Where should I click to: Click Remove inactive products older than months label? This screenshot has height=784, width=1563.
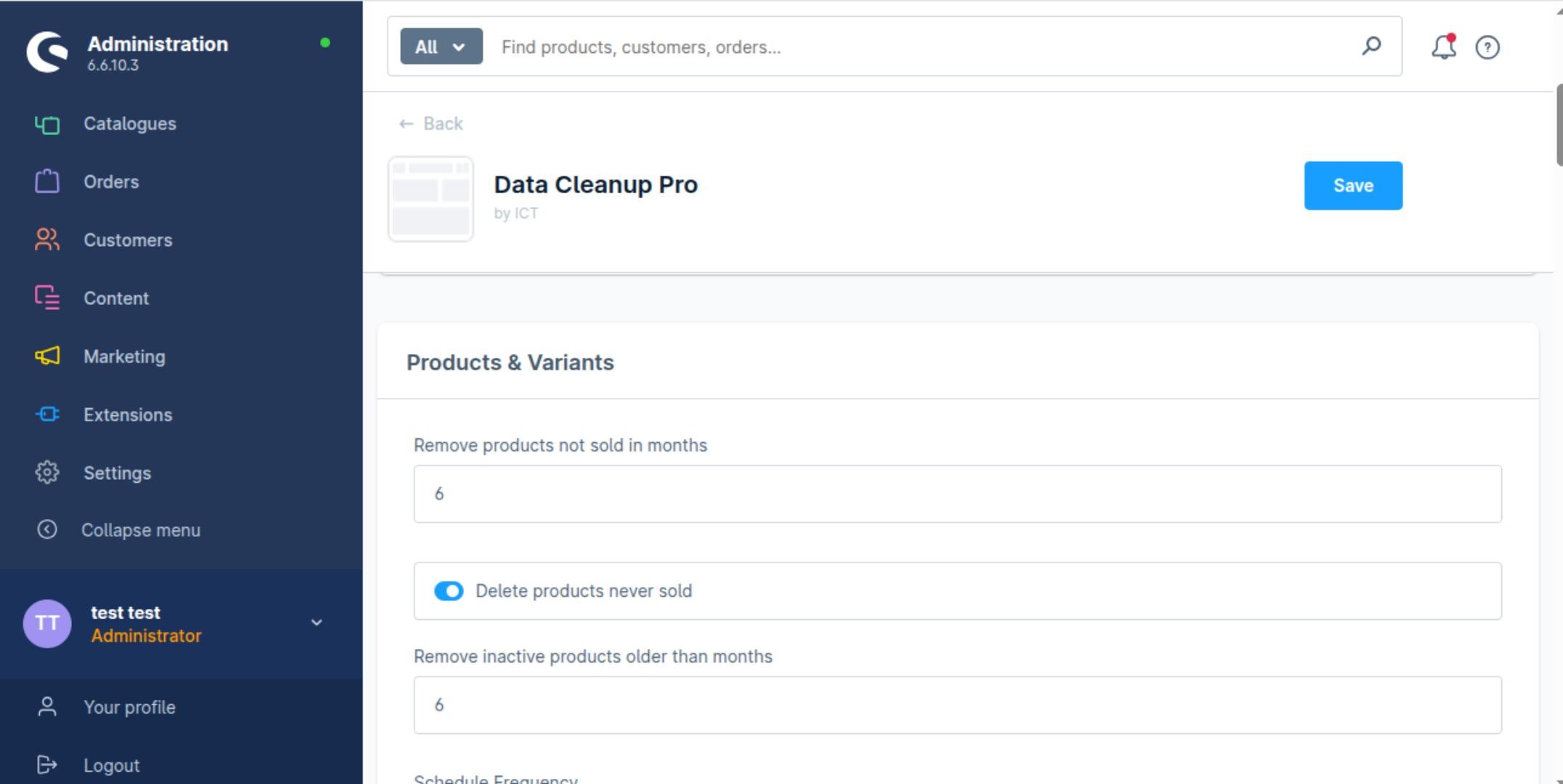[x=593, y=656]
